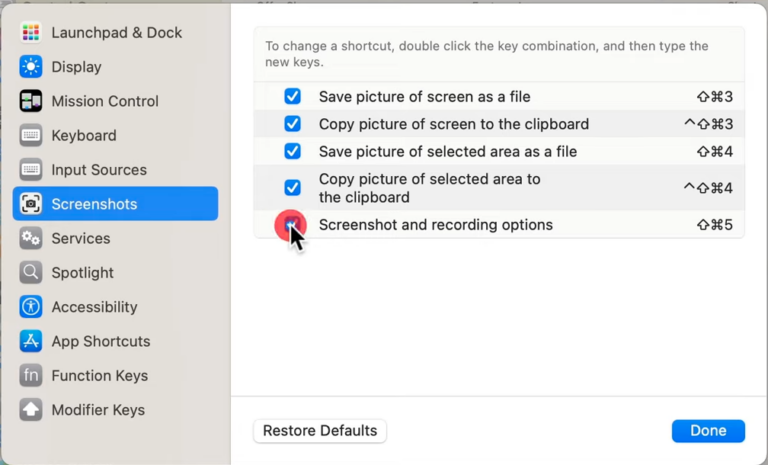Click Restore Defaults button
The image size is (768, 465).
320,431
